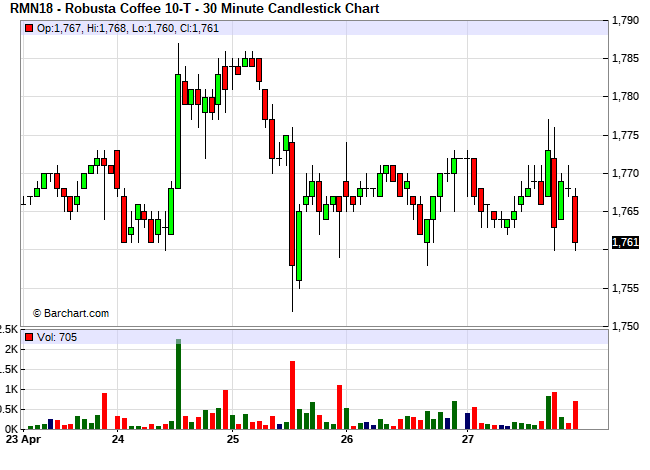Viewport: 650px width, 470px height.
Task: Click the '26' date axis label
Action: point(347,439)
